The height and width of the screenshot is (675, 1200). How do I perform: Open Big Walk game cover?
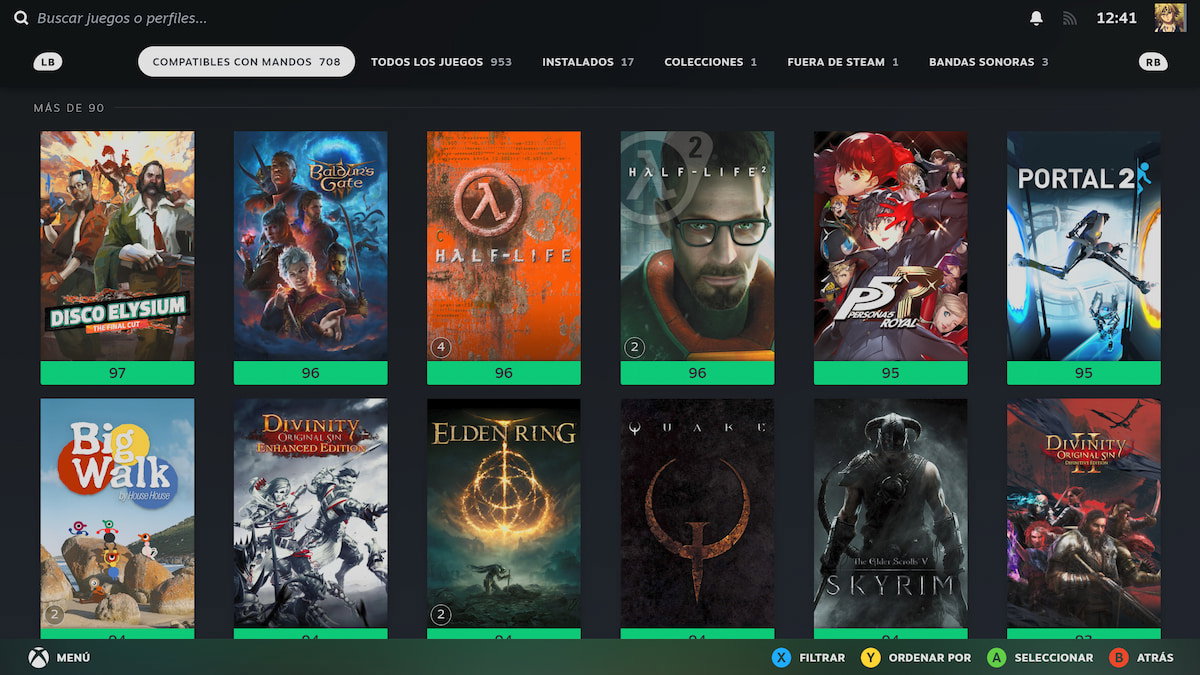click(117, 513)
